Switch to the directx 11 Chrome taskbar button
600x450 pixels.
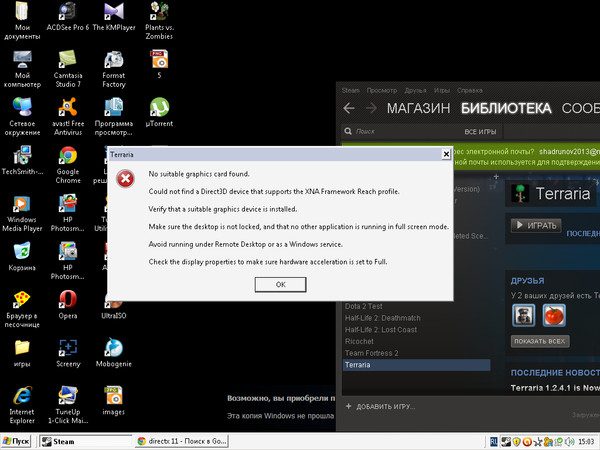pyautogui.click(x=181, y=441)
